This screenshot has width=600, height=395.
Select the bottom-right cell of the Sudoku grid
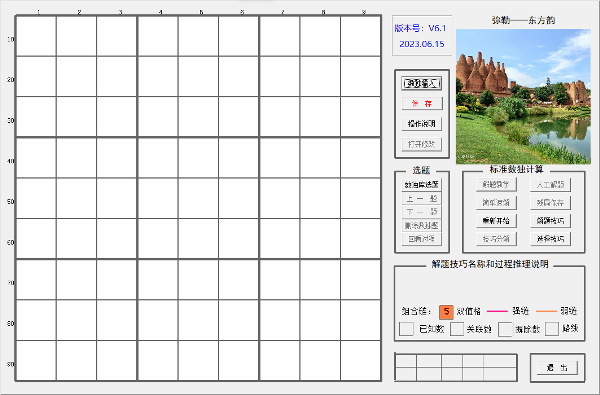[360, 361]
